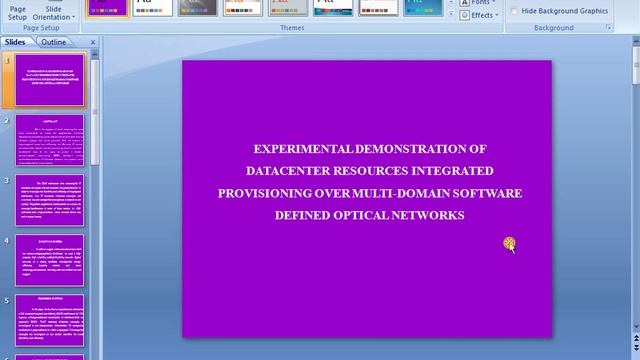Toggle Hide Background Graphics checkbox
Screen dimensions: 640x360
[x=515, y=11]
